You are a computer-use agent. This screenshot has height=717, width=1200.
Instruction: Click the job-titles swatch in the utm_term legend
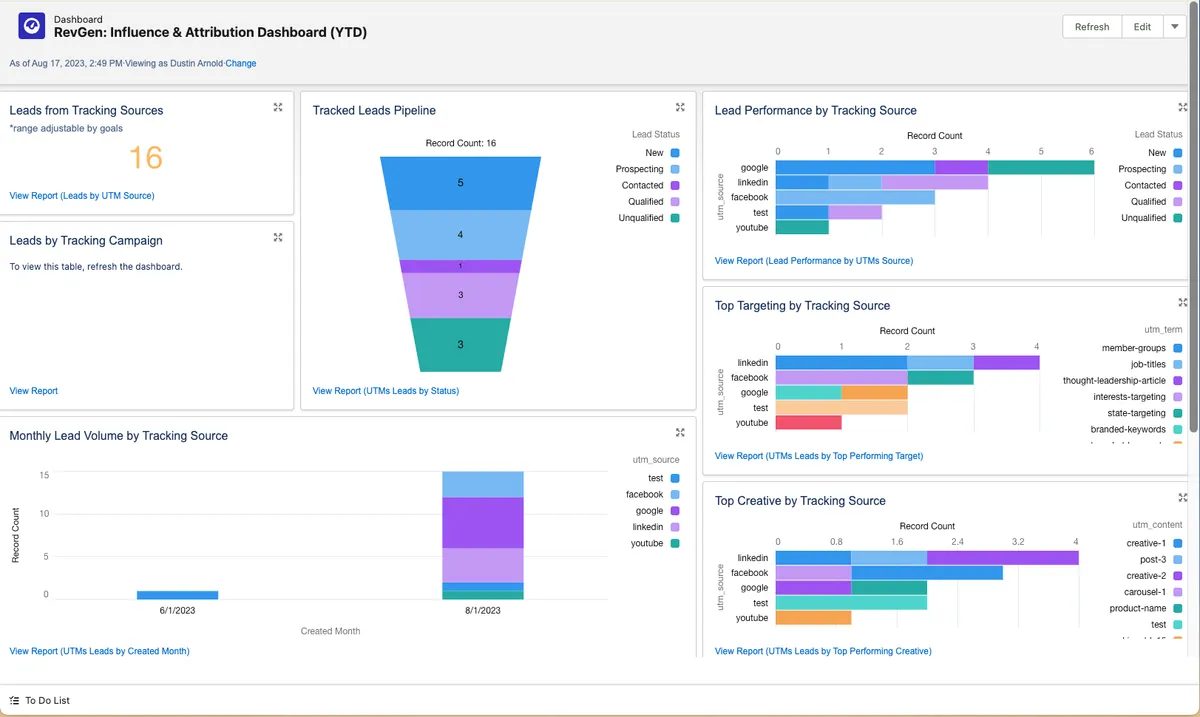point(1178,364)
